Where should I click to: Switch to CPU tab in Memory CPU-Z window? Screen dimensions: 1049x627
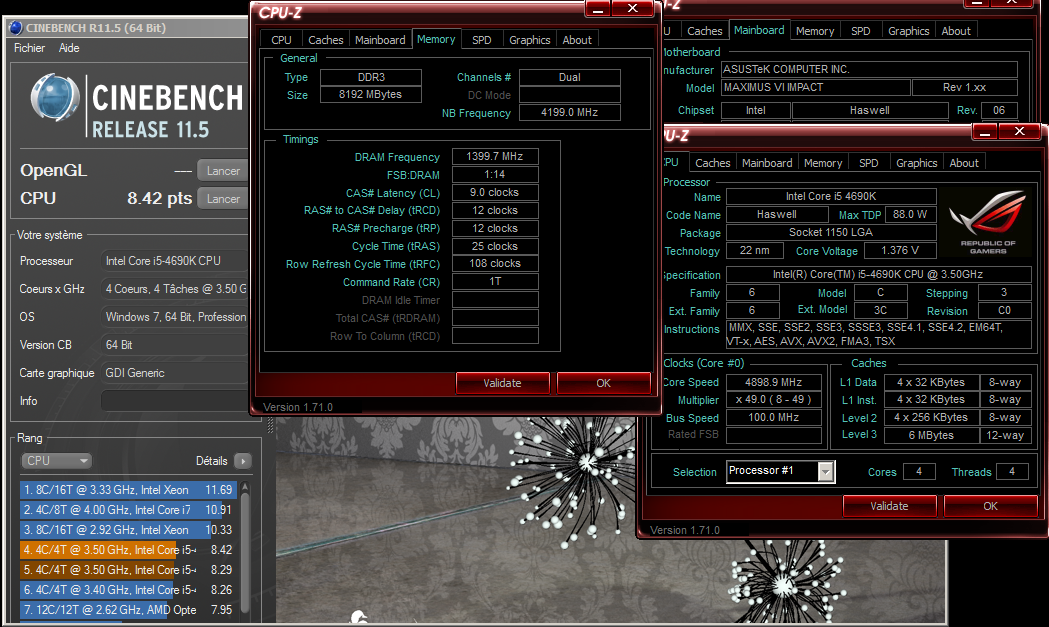281,40
